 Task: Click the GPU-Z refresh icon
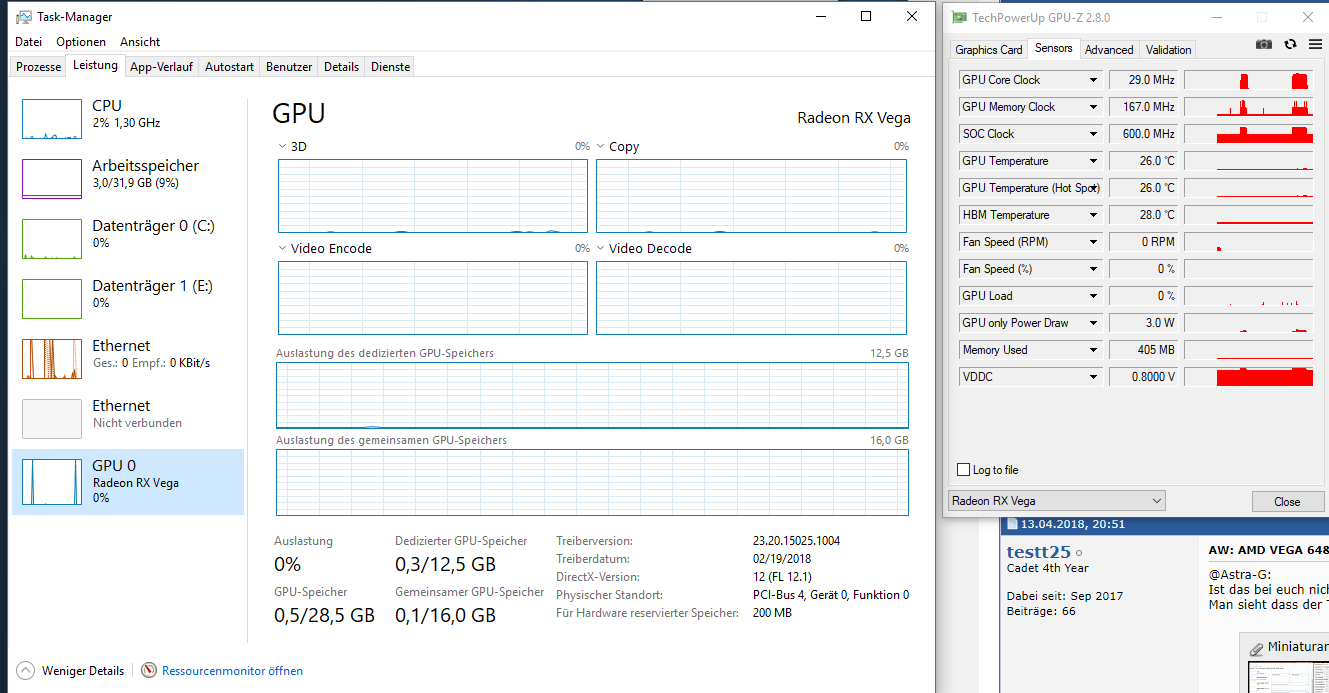[x=1290, y=45]
